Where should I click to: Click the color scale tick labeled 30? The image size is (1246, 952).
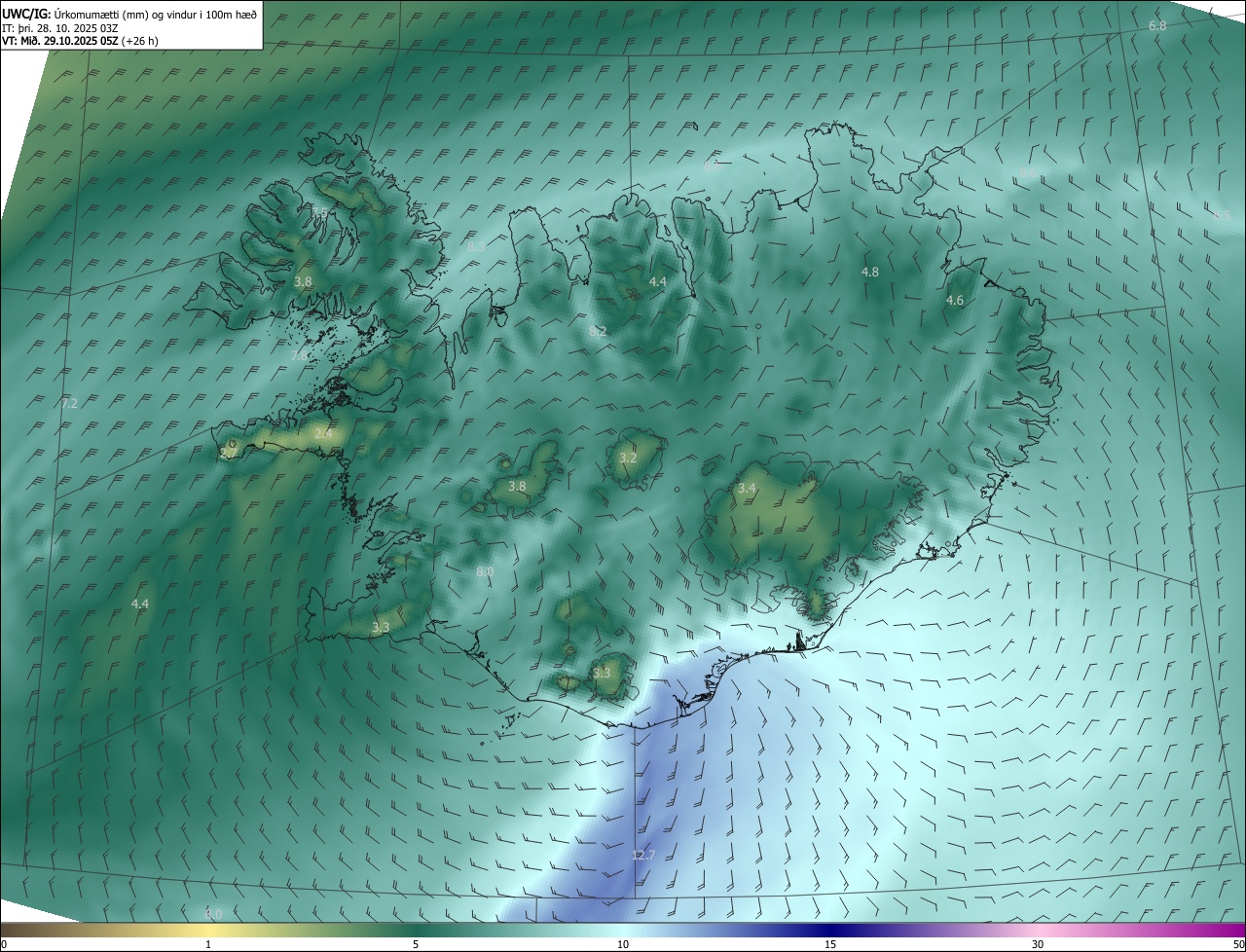click(1038, 944)
